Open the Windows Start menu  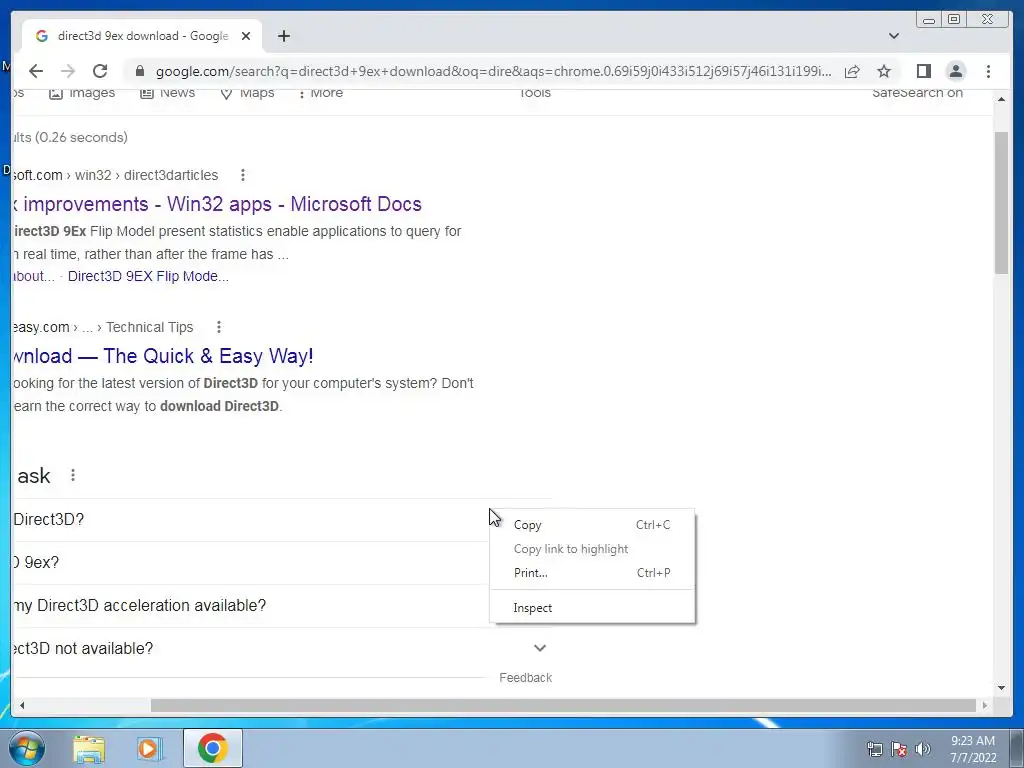[x=27, y=748]
